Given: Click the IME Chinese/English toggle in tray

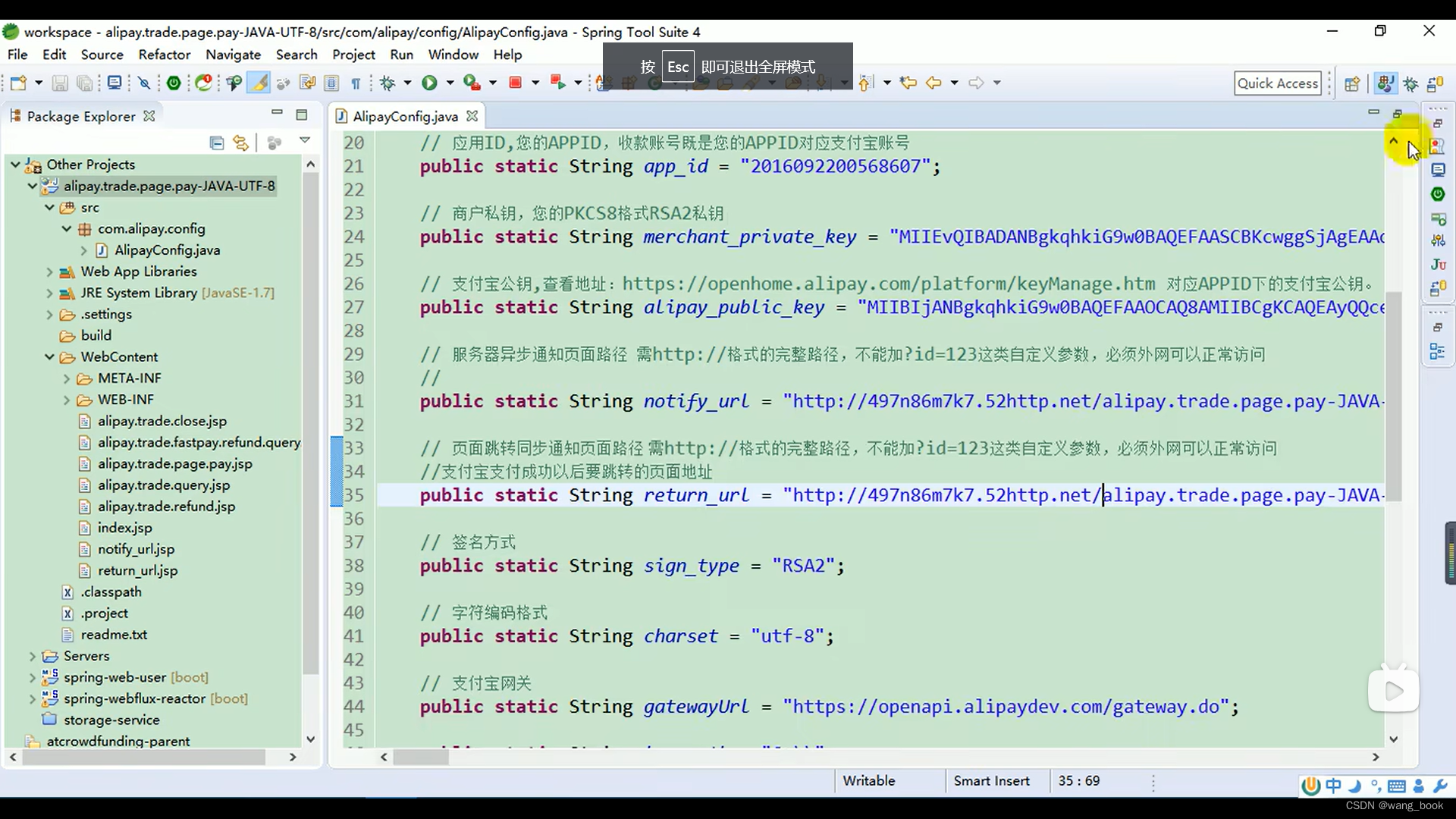Looking at the screenshot, I should pyautogui.click(x=1333, y=786).
